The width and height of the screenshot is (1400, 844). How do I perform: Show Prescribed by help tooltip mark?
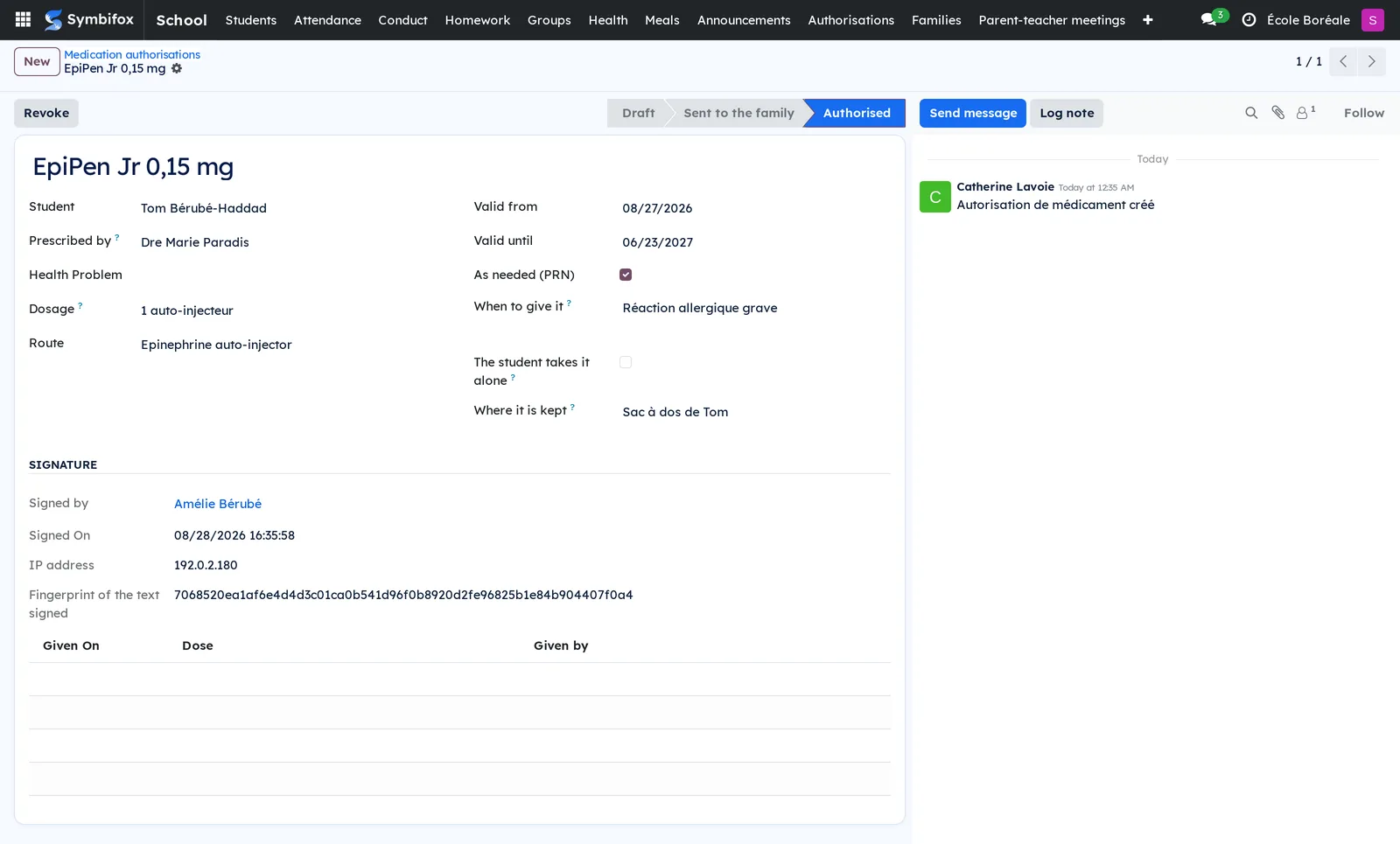tap(117, 237)
